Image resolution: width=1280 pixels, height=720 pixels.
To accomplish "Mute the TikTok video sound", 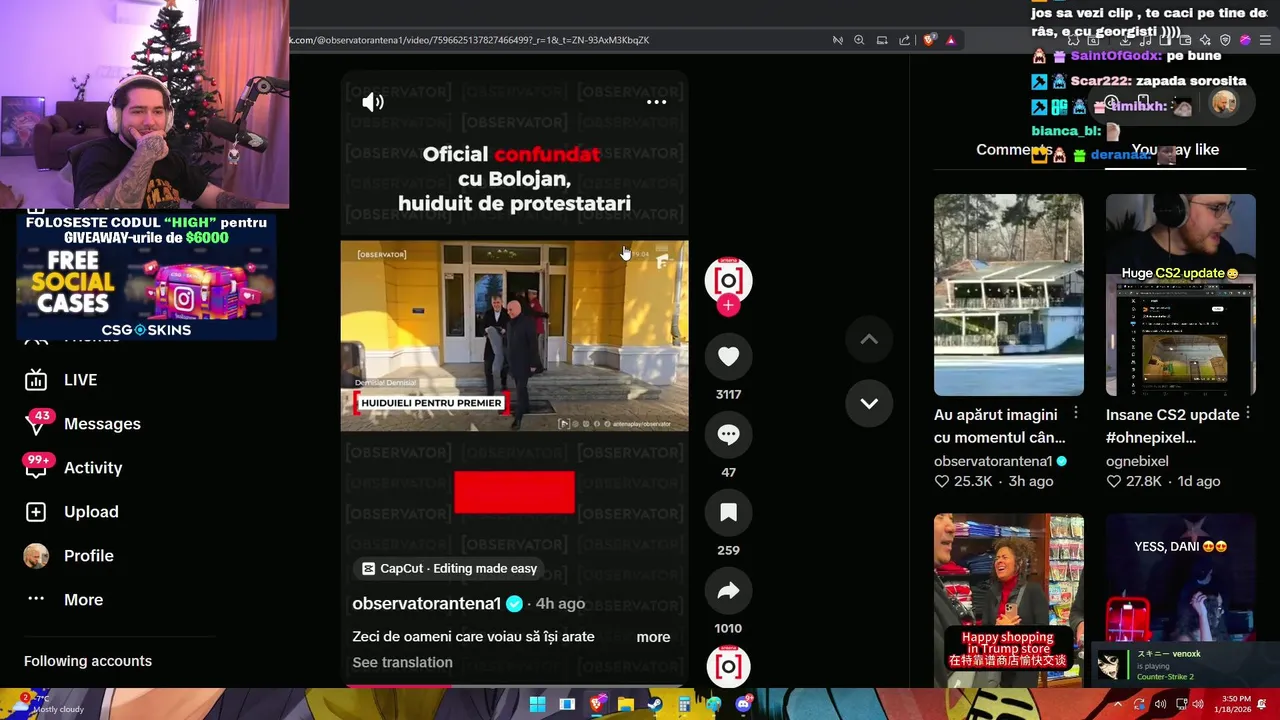I will point(373,102).
